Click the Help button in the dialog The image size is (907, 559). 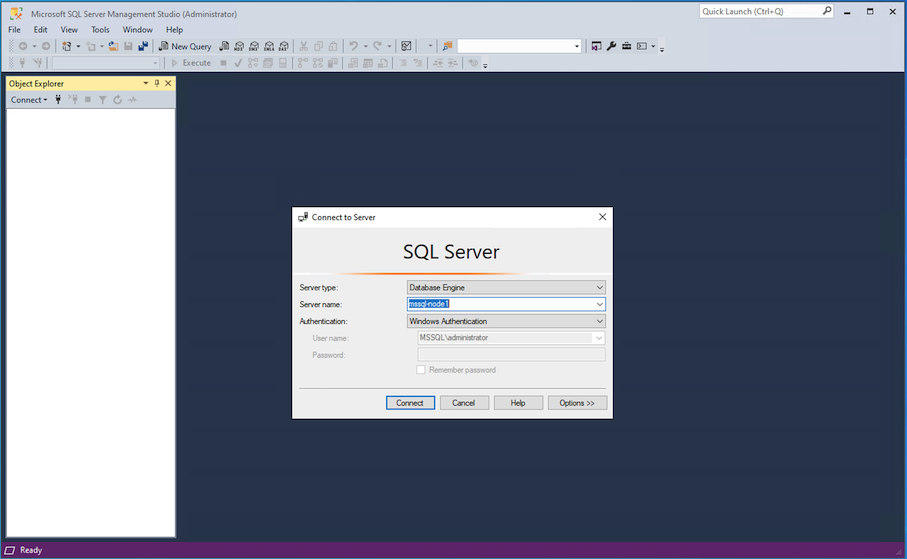pos(518,403)
